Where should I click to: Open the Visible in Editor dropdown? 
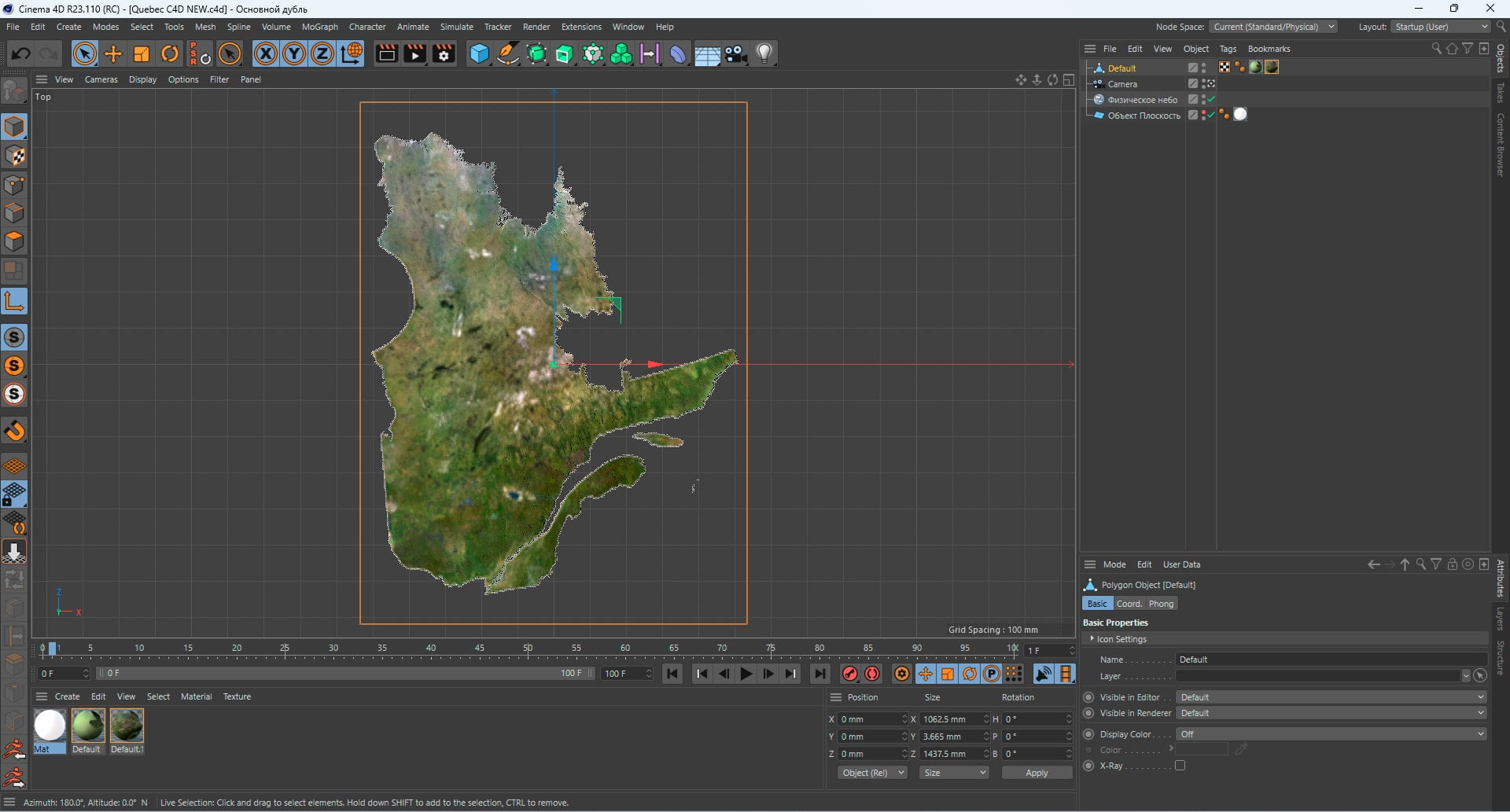pos(1331,697)
